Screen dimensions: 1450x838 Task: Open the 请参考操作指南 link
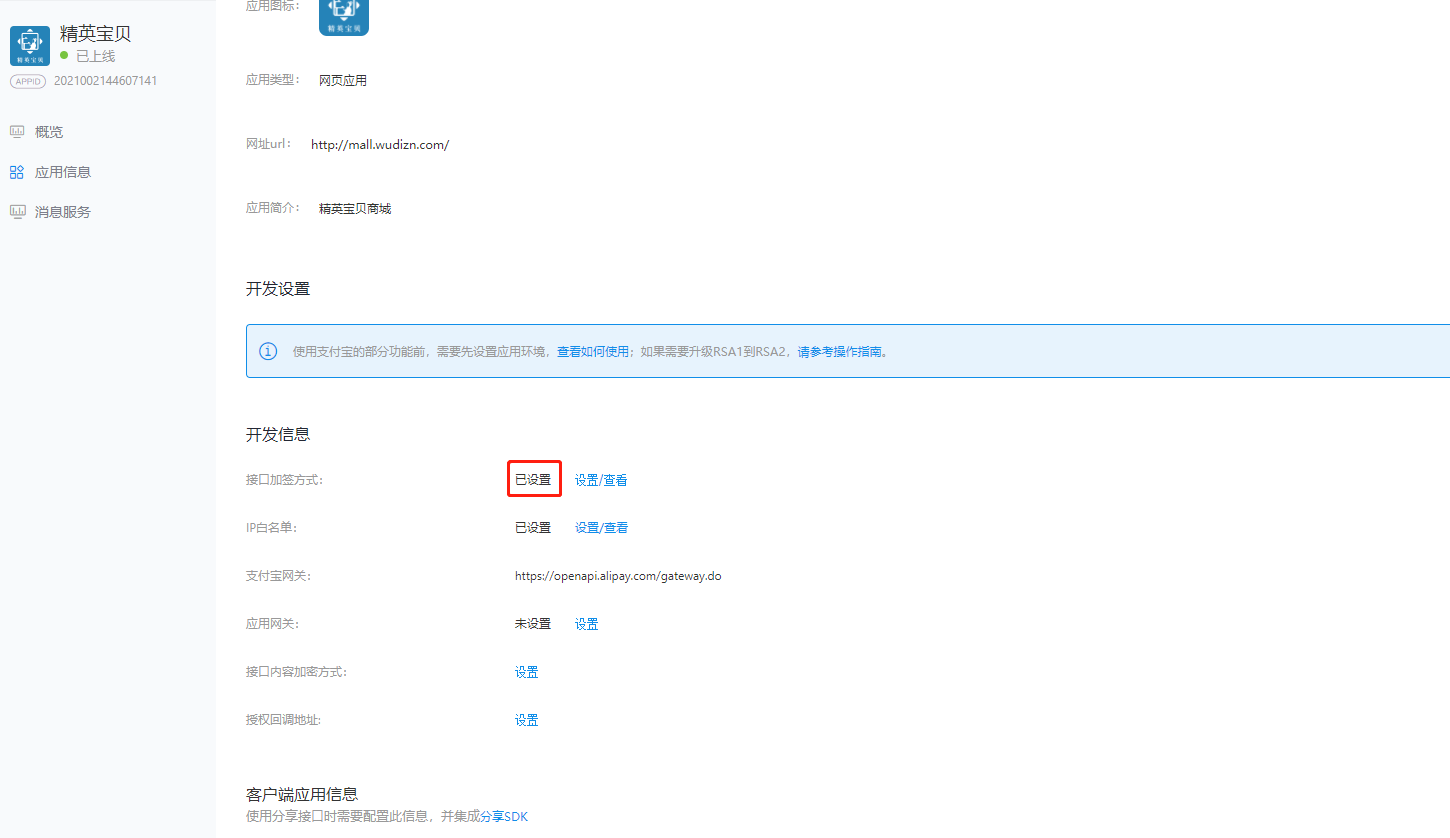pos(839,352)
